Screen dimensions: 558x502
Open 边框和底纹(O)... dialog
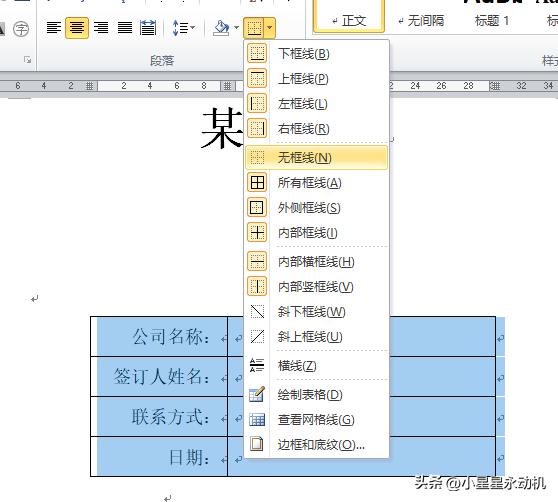point(317,444)
